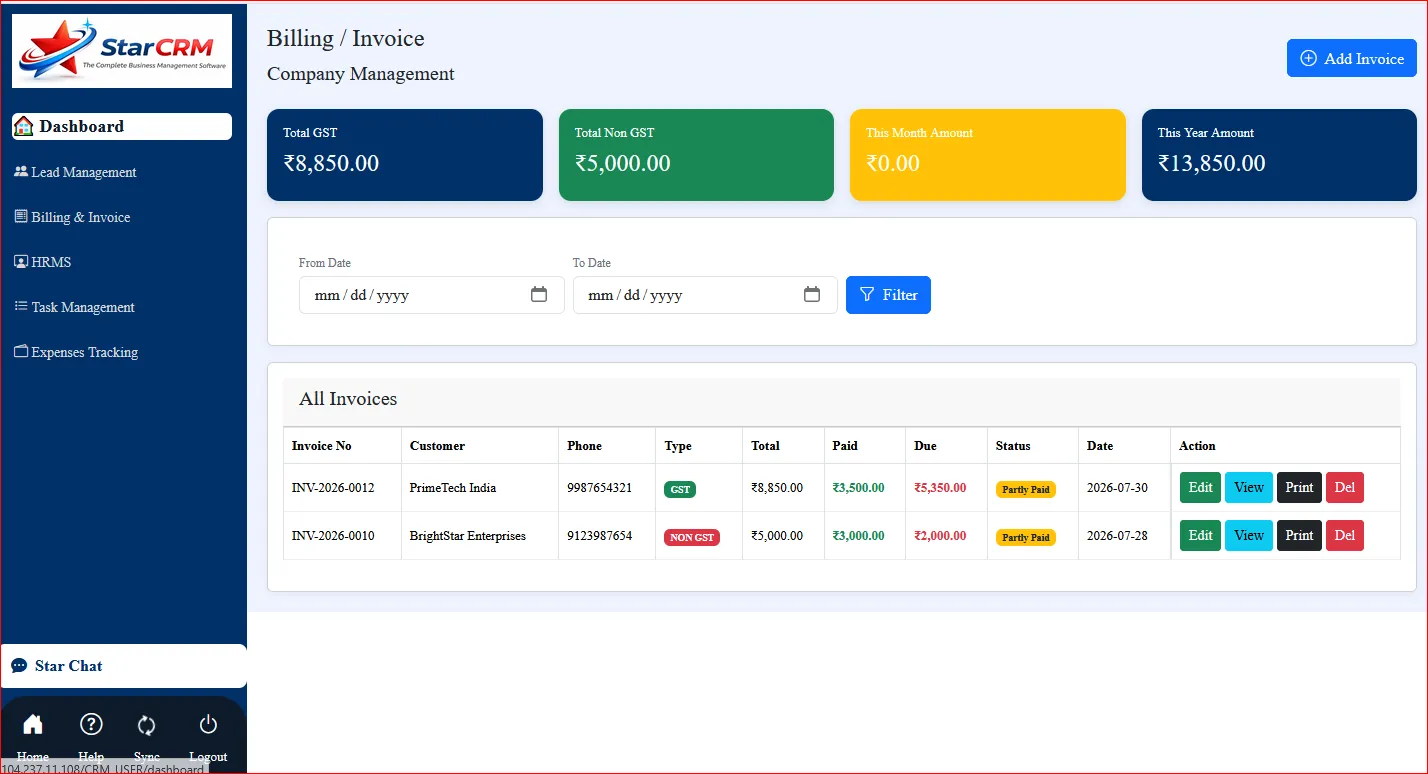The width and height of the screenshot is (1428, 774).
Task: Click the Total Non GST card
Action: click(696, 155)
